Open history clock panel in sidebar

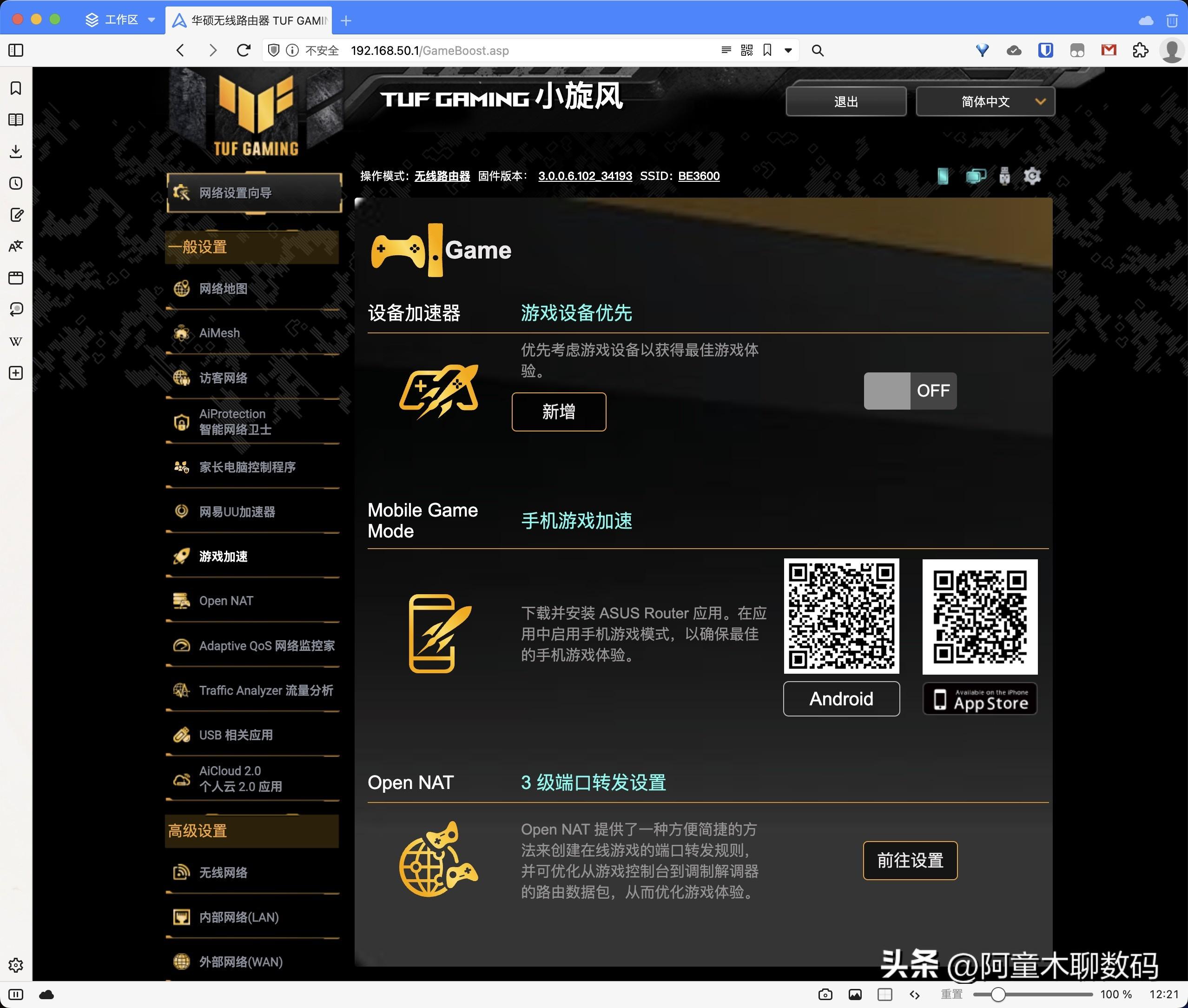coord(16,184)
